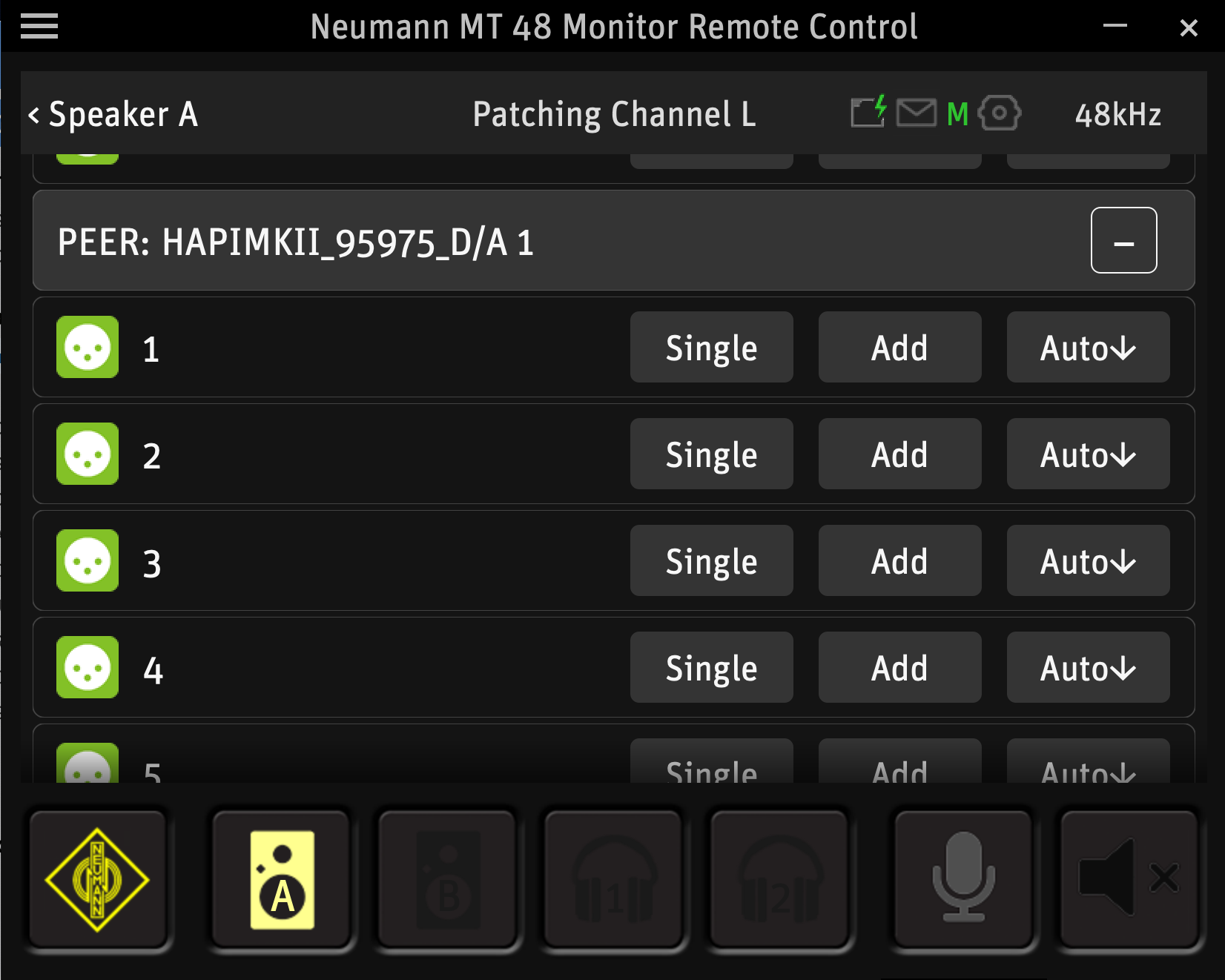The width and height of the screenshot is (1225, 980).
Task: Select the Speaker A monitor tab
Action: click(x=282, y=879)
